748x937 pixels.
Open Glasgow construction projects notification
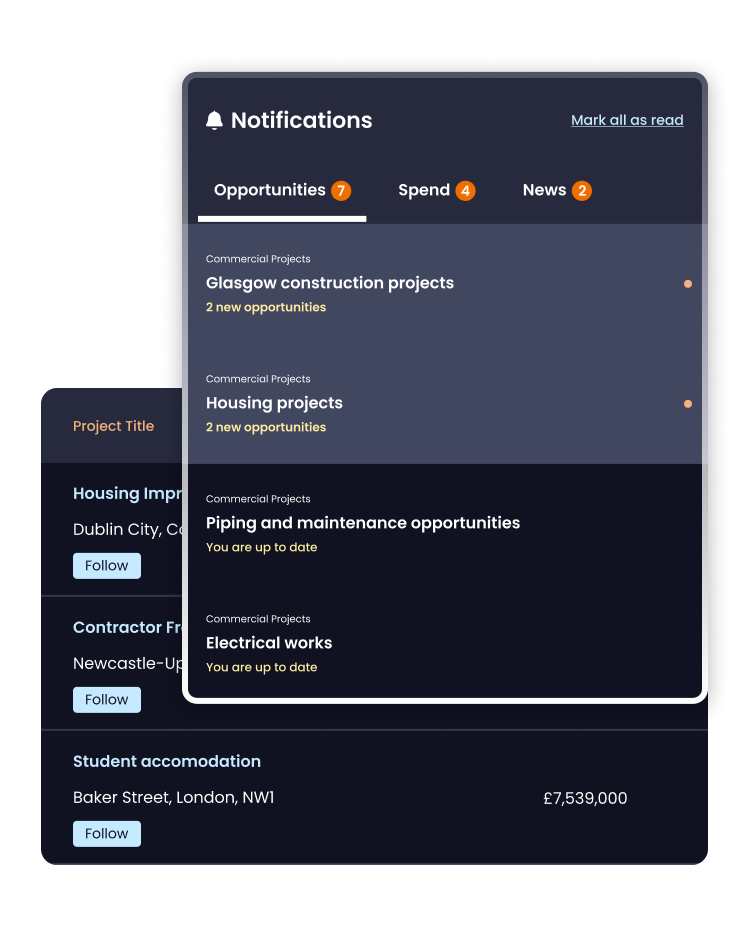point(445,284)
